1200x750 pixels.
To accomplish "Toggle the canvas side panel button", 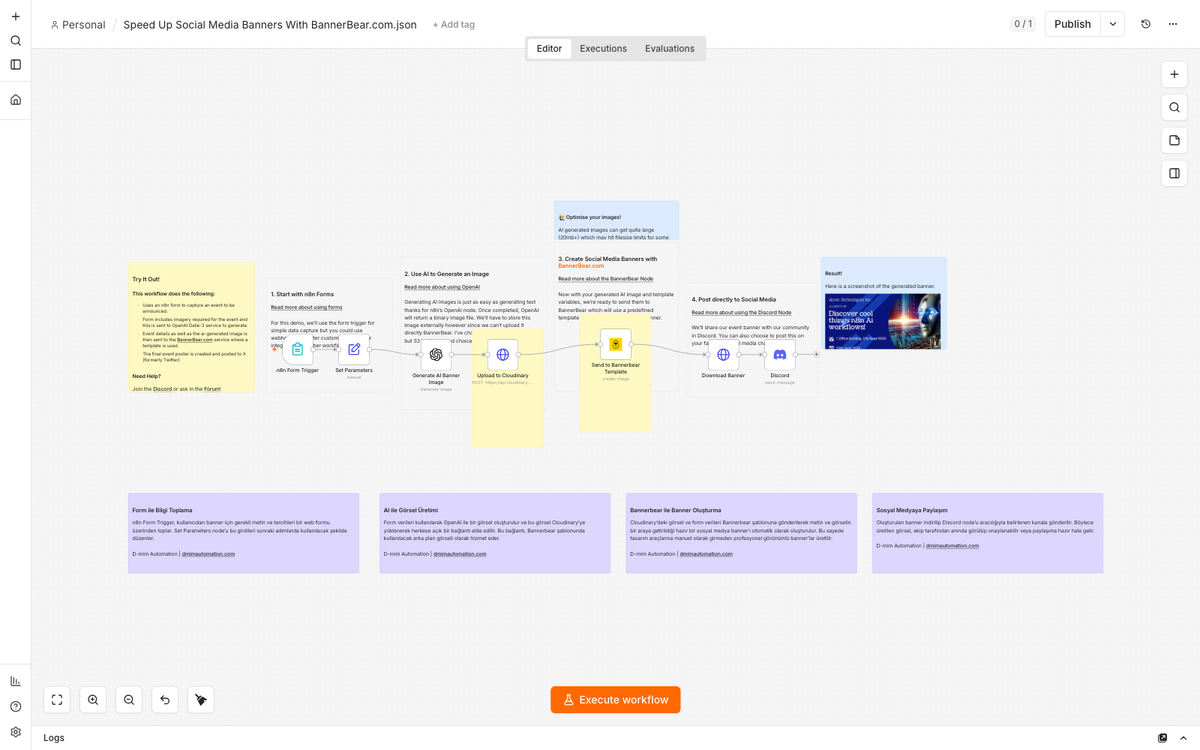I will (1174, 173).
